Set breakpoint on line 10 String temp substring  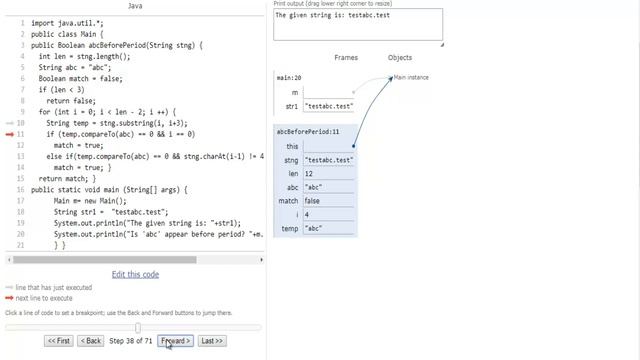(117, 123)
